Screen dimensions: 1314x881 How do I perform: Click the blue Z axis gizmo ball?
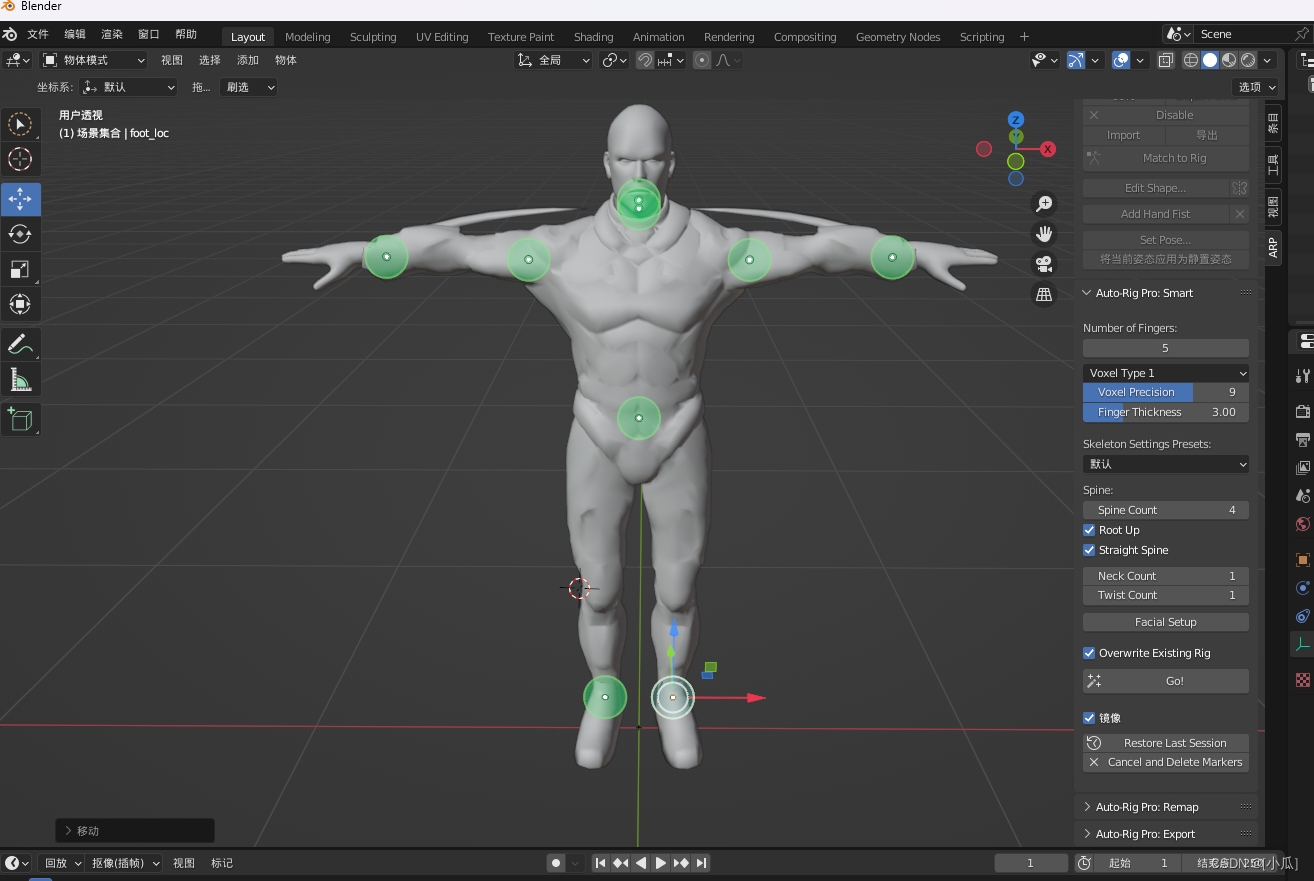pos(1015,119)
